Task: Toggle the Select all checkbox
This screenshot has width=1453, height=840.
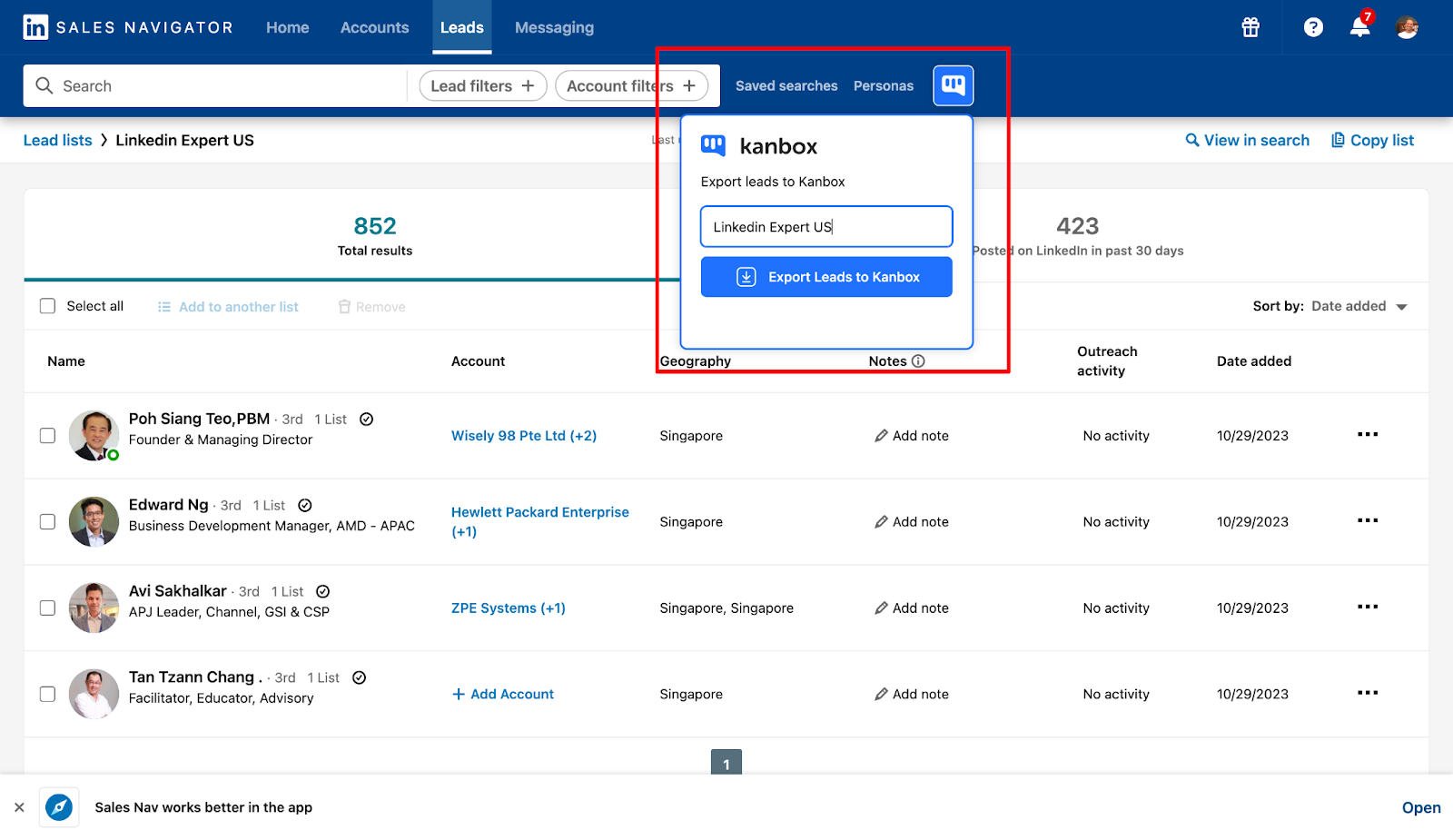Action: click(x=47, y=306)
